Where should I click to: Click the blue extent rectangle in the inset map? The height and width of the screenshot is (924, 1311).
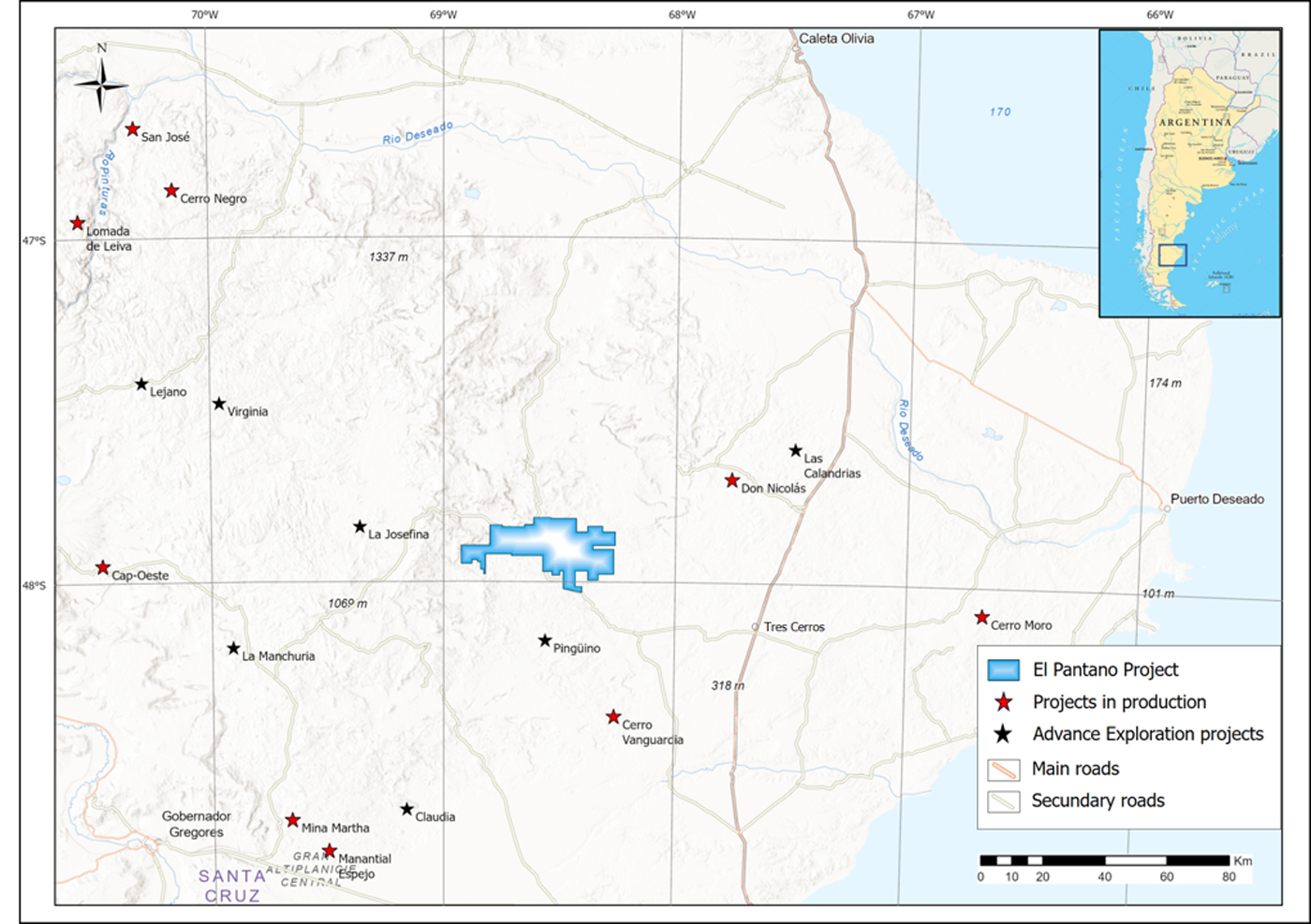point(1172,255)
